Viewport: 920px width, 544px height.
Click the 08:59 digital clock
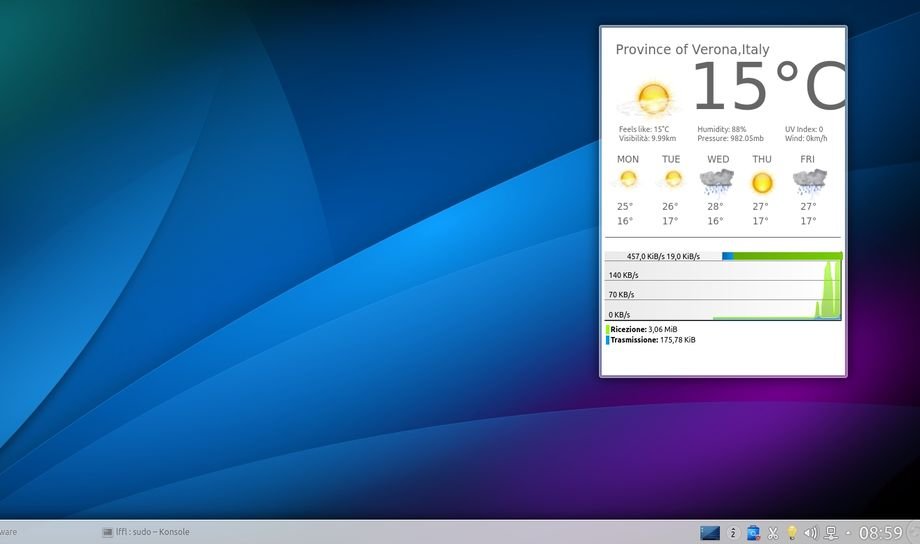pyautogui.click(x=880, y=533)
